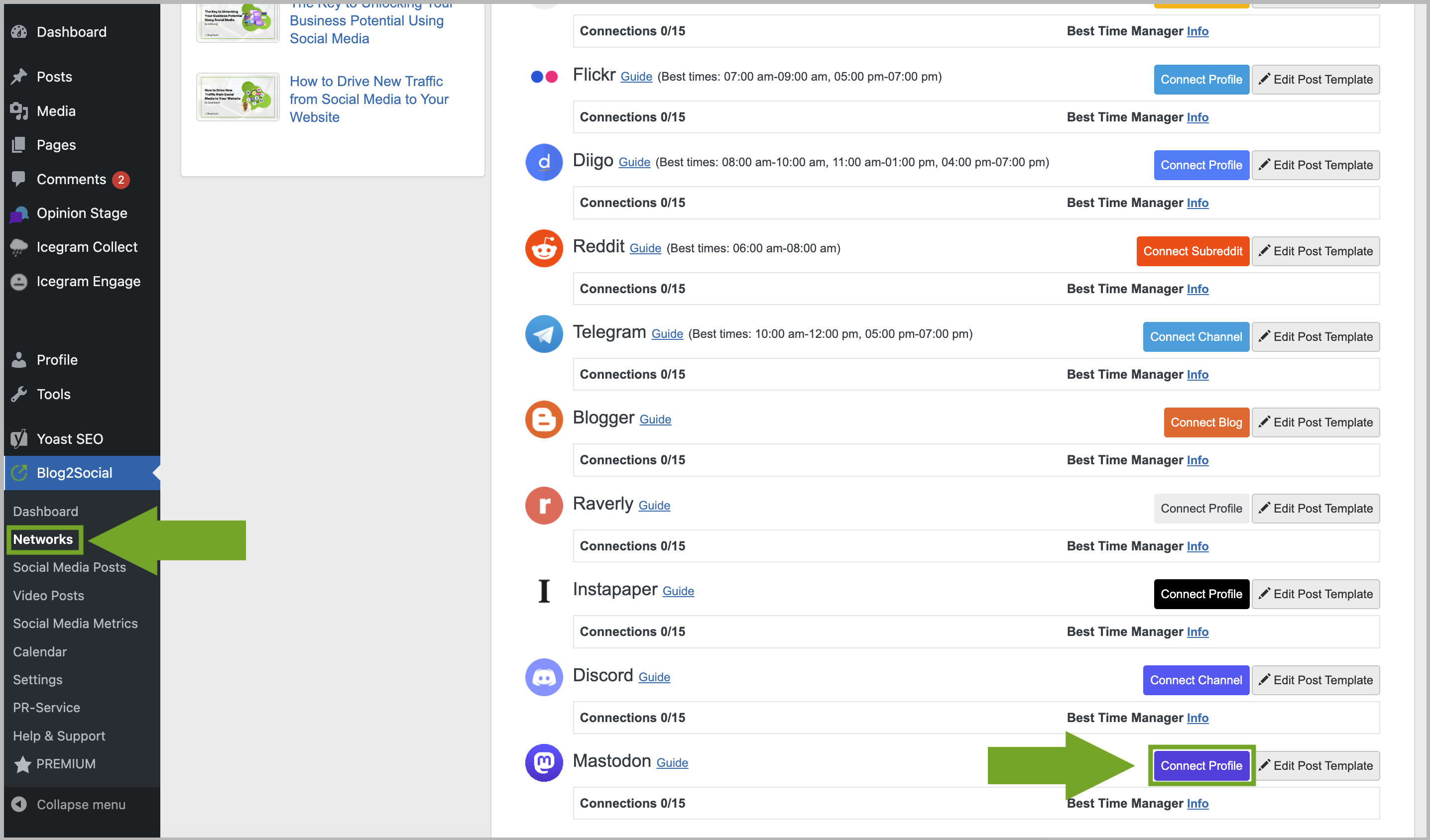Click the Mastodon network logo

click(544, 763)
